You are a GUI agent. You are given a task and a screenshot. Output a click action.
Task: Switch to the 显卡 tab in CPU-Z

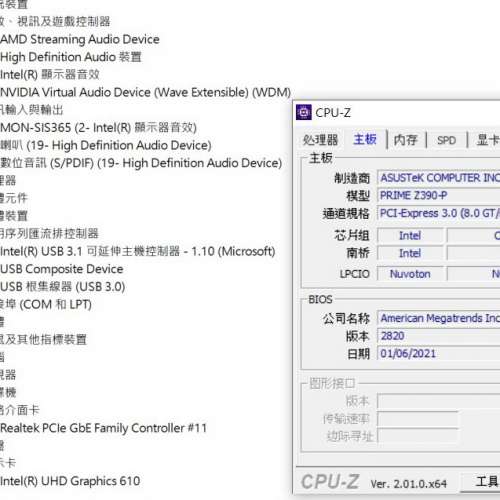tap(488, 140)
